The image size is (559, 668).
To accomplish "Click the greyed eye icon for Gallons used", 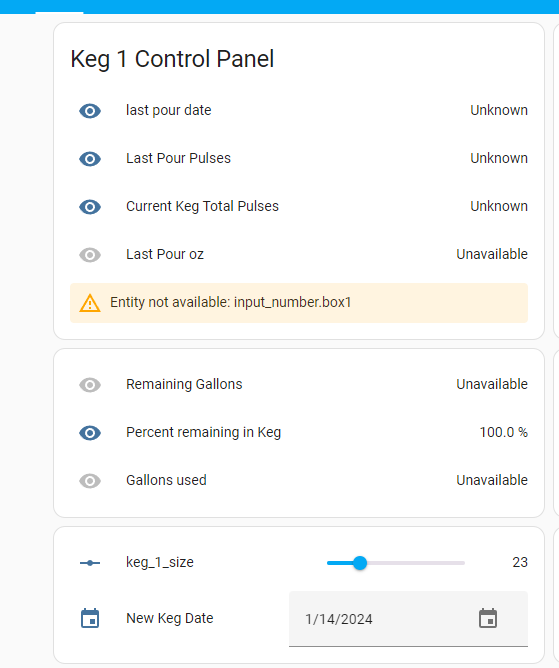I will coord(90,481).
